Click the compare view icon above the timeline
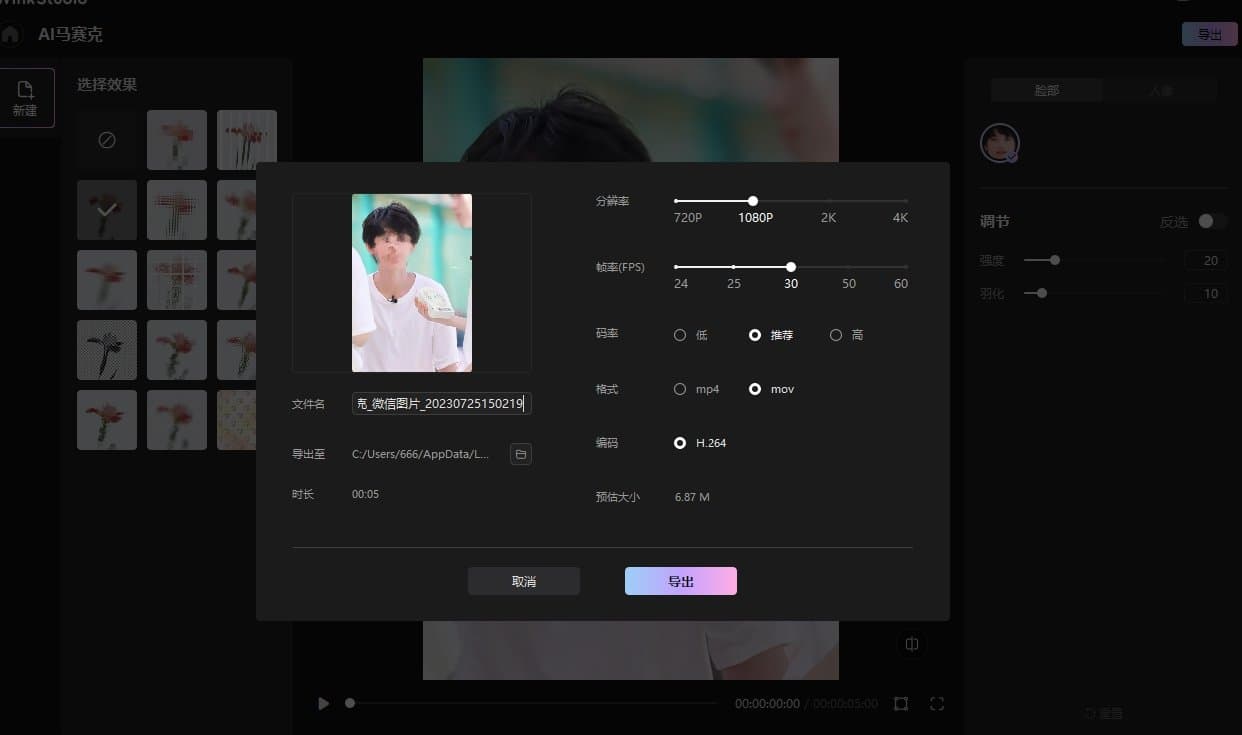 [911, 644]
